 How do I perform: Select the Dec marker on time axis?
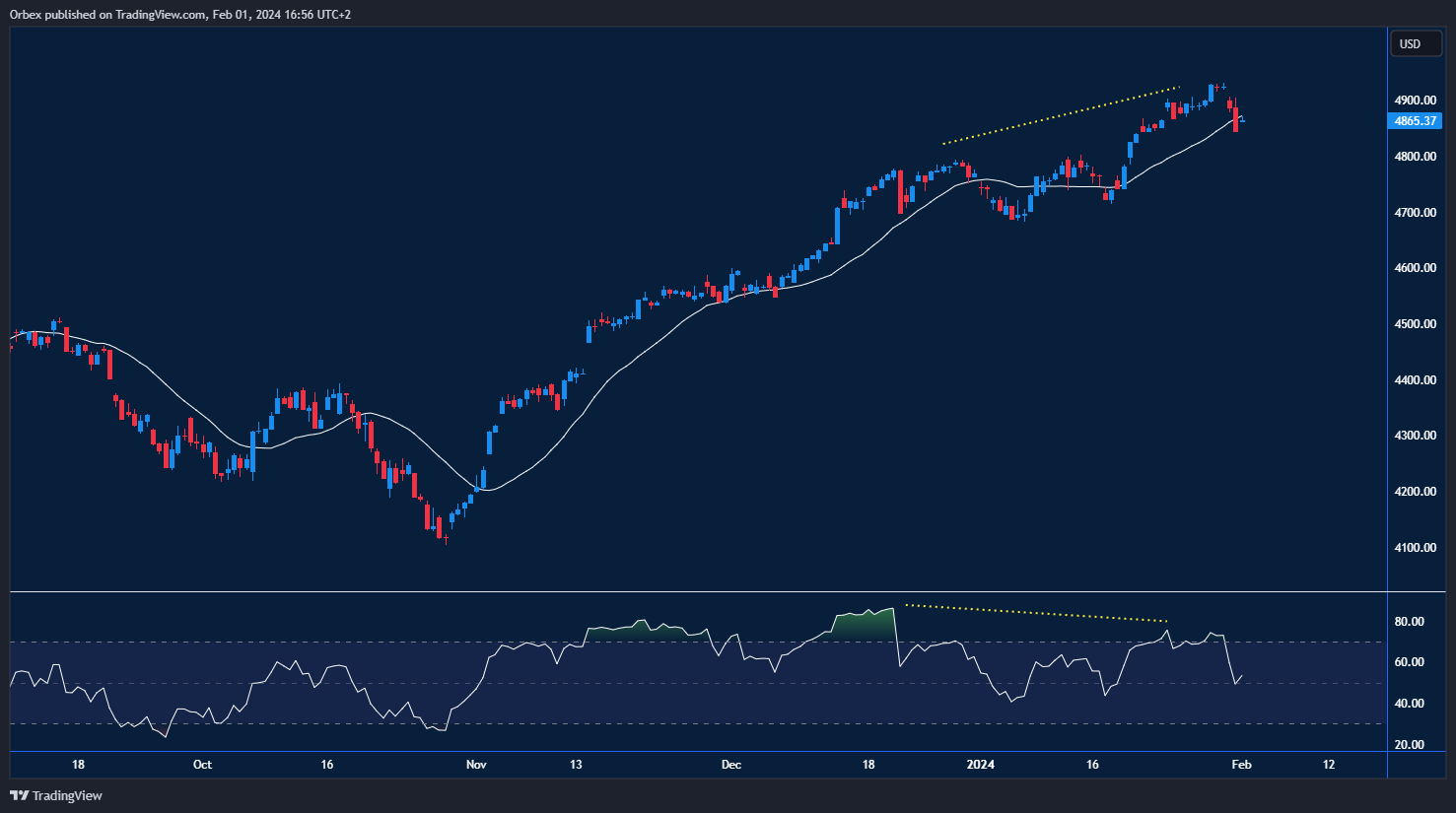(730, 765)
